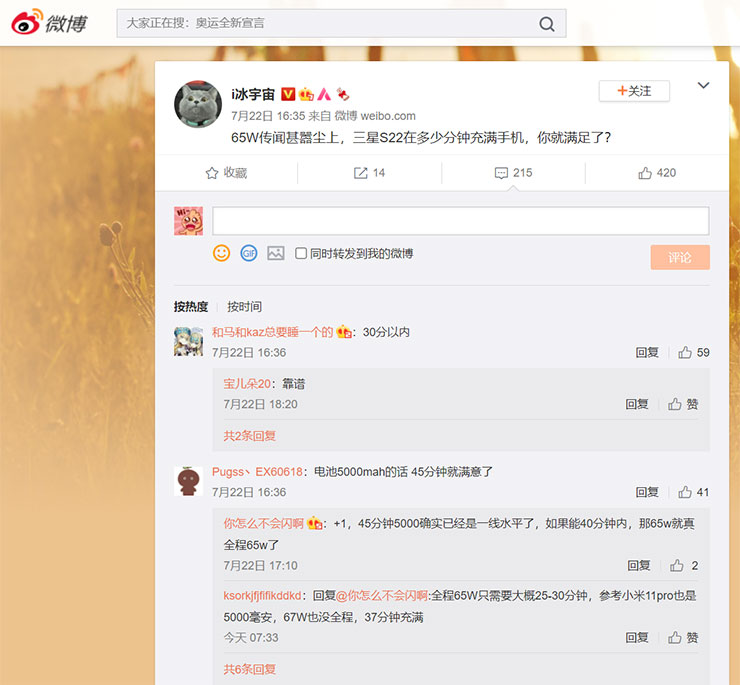Click crown badge next to 你怎么不会闪啊
Viewport: 740px width, 685px height.
(x=315, y=524)
